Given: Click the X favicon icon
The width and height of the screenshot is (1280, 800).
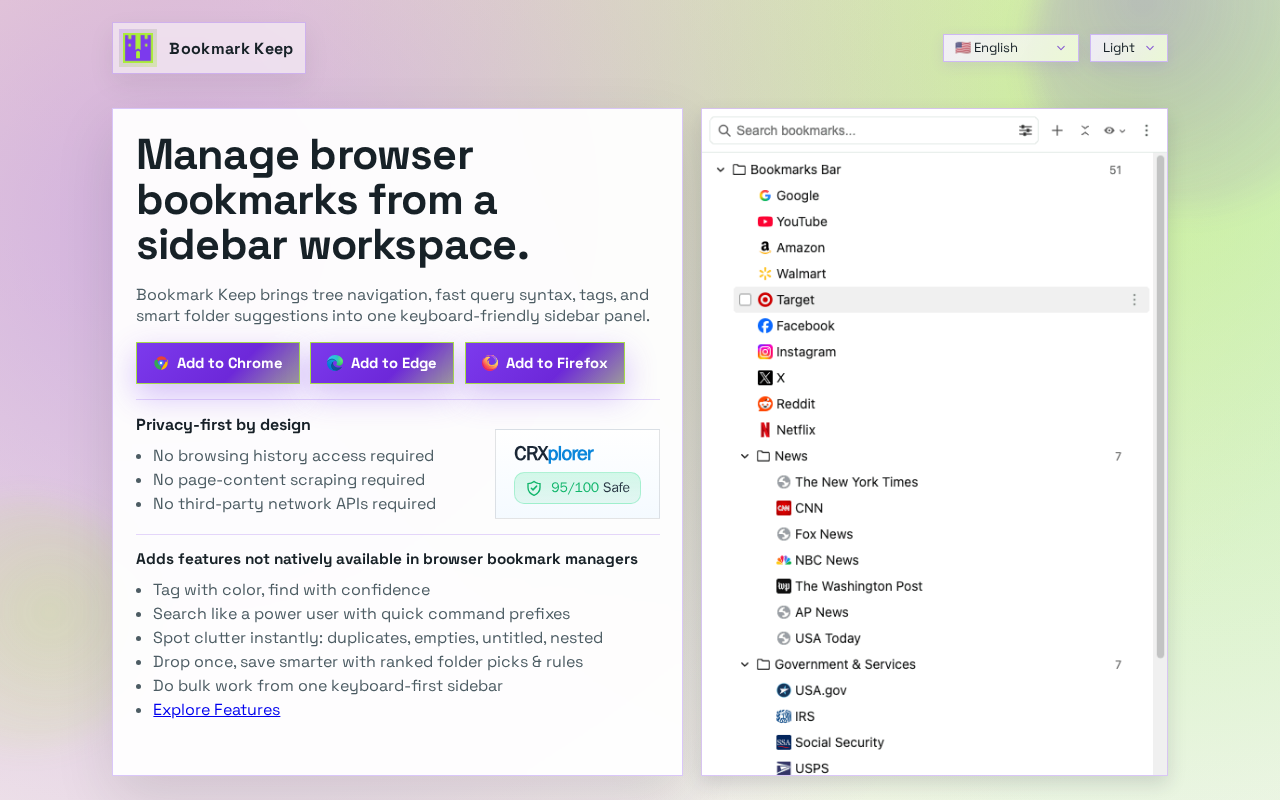Looking at the screenshot, I should [x=765, y=378].
